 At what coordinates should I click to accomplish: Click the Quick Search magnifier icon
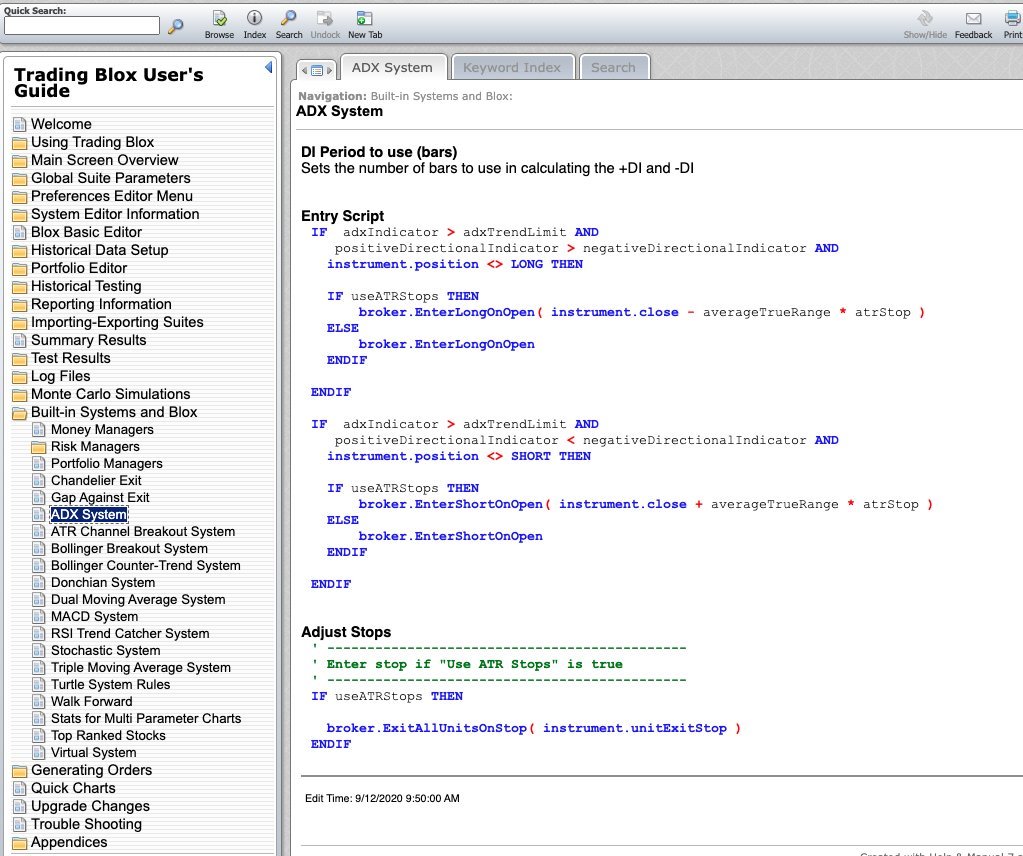coord(176,26)
